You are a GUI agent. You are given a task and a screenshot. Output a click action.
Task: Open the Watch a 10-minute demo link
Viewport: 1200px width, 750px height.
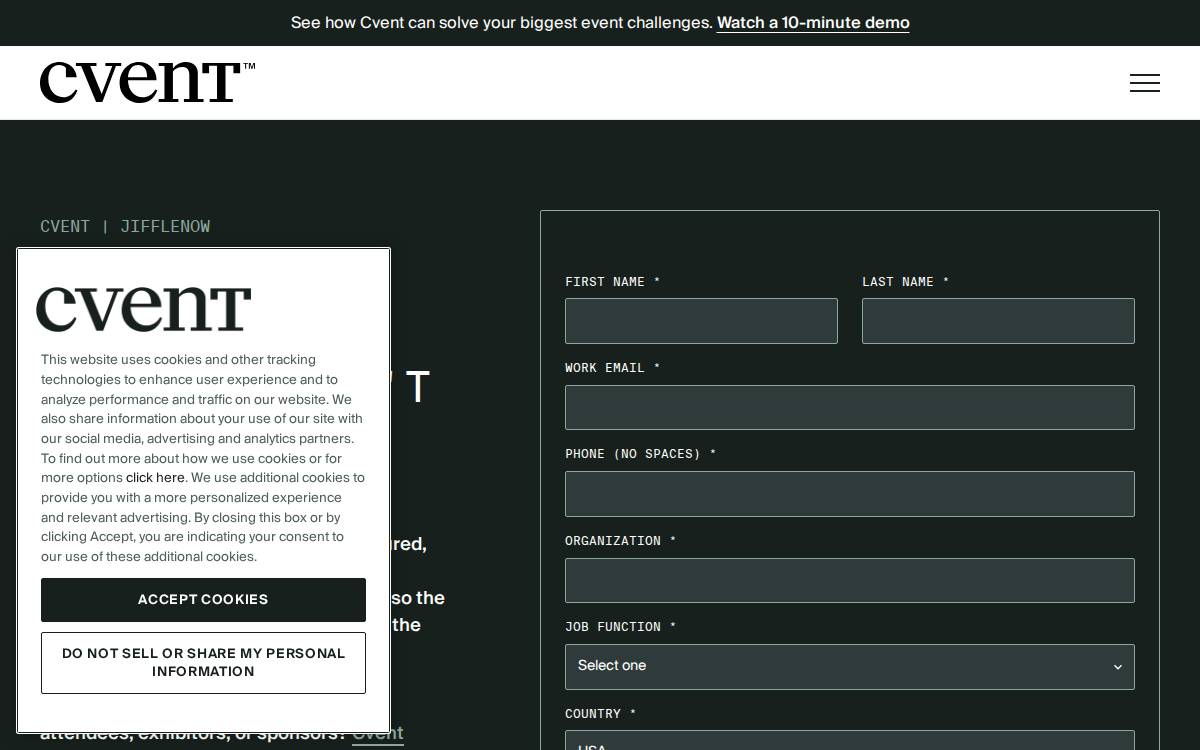(x=813, y=23)
